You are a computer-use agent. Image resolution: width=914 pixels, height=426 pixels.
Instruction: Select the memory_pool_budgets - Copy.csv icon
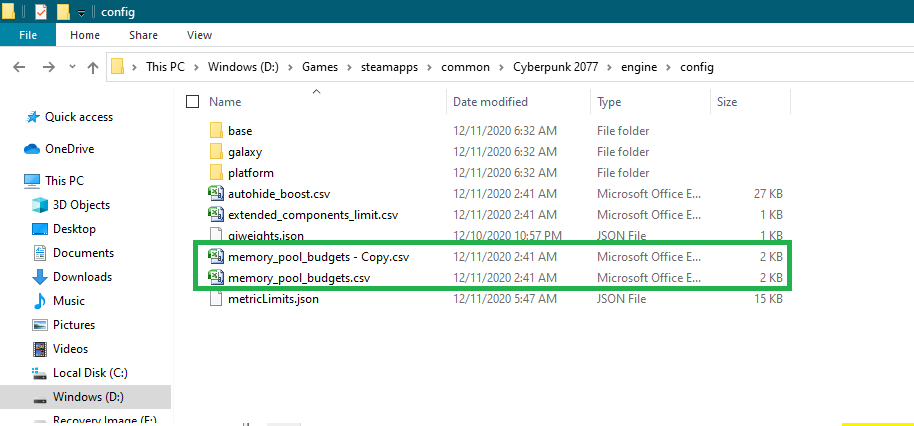pos(216,256)
